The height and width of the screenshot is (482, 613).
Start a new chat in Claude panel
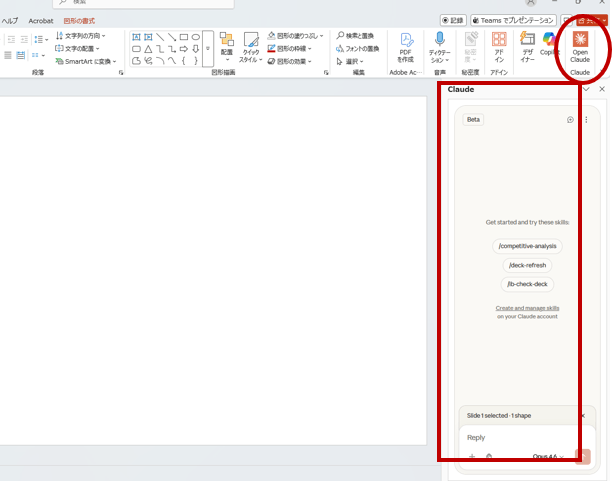point(570,119)
